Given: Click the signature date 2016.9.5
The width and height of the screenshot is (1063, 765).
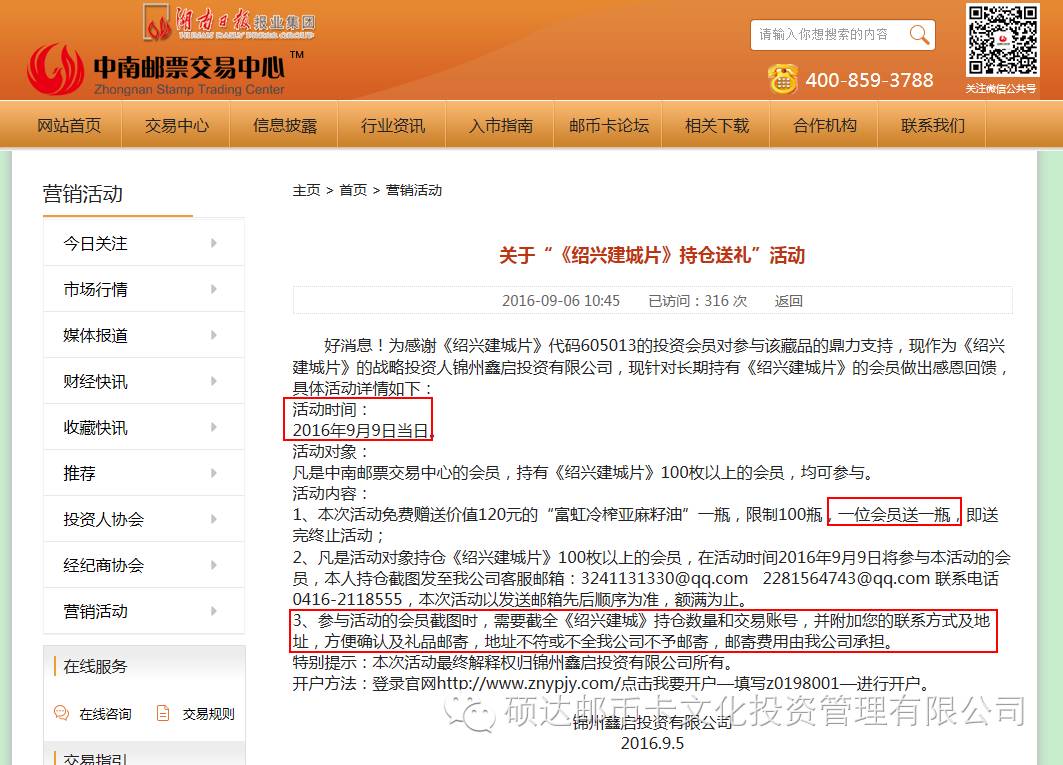Looking at the screenshot, I should point(652,743).
